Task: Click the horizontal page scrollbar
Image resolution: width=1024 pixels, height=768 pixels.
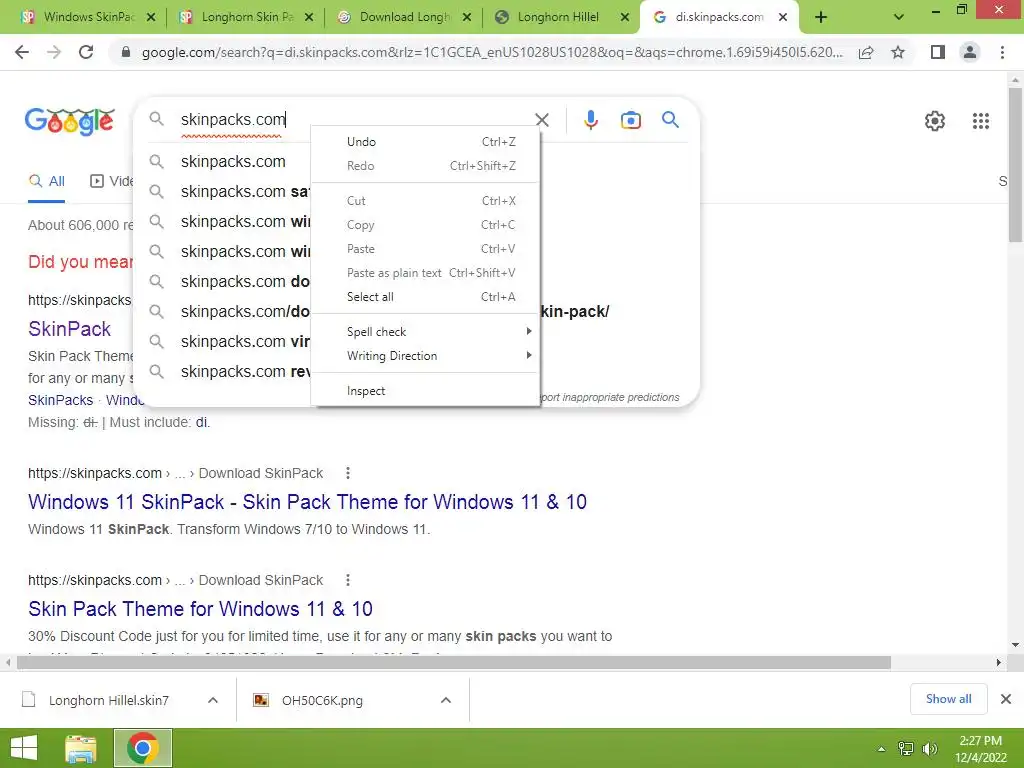Action: coord(454,662)
